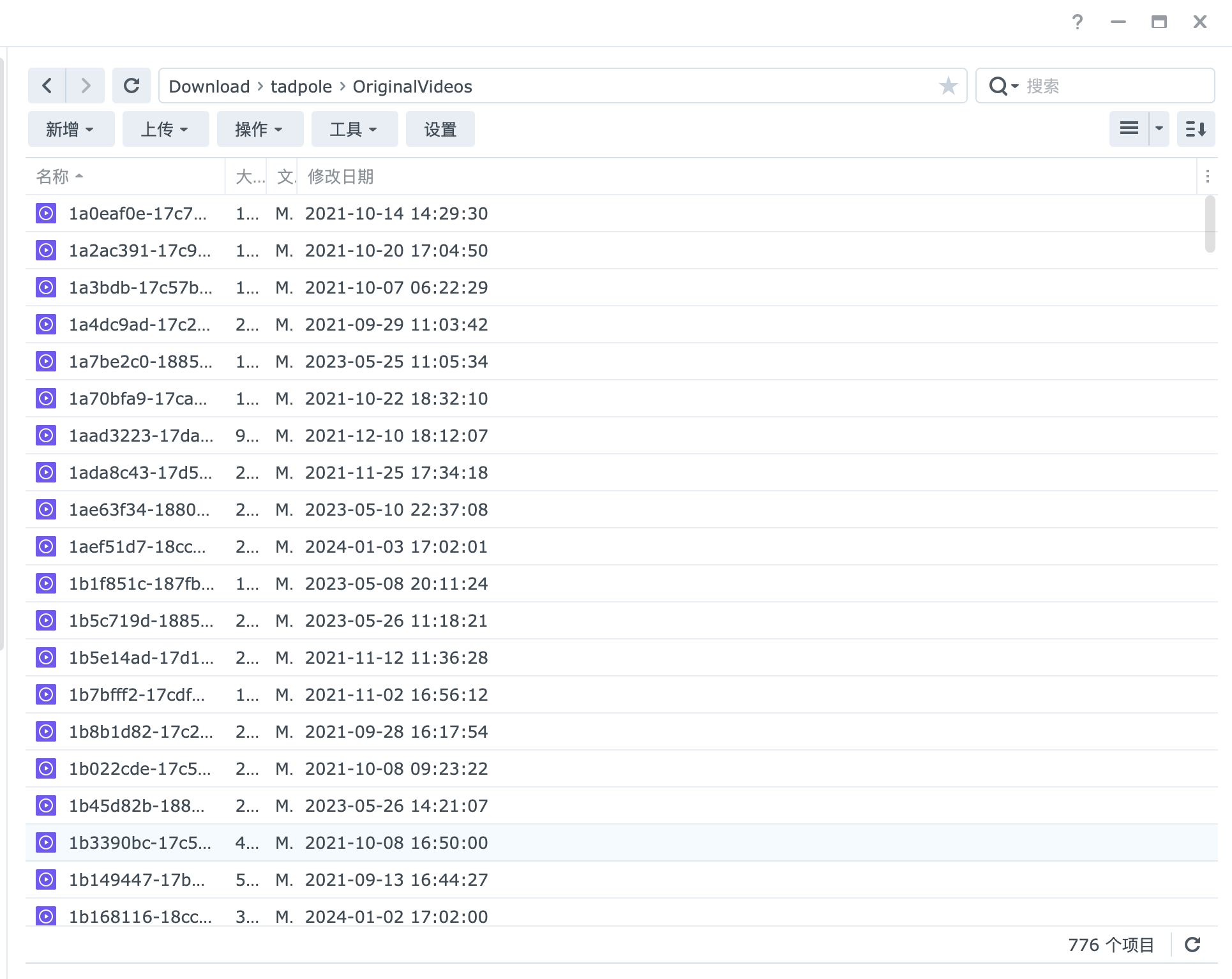Open the search options magnifier dropdown
The image size is (1232, 979).
(1003, 86)
